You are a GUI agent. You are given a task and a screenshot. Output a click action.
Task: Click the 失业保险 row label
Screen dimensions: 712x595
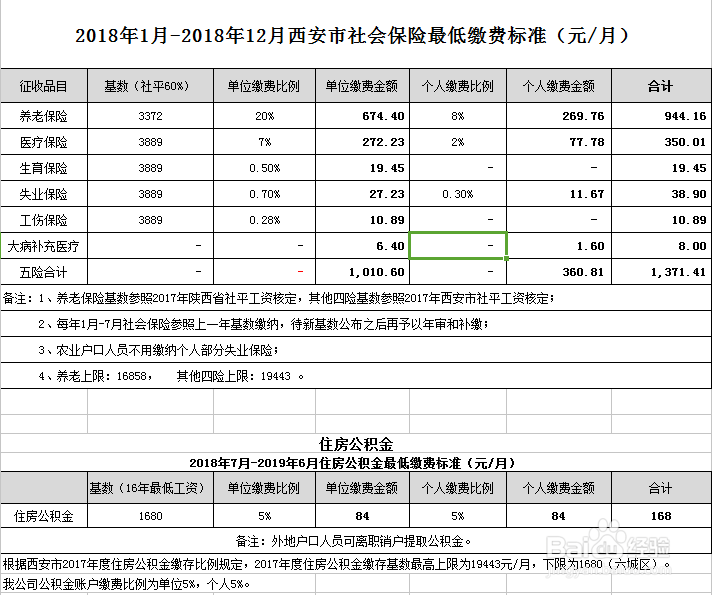[44, 194]
